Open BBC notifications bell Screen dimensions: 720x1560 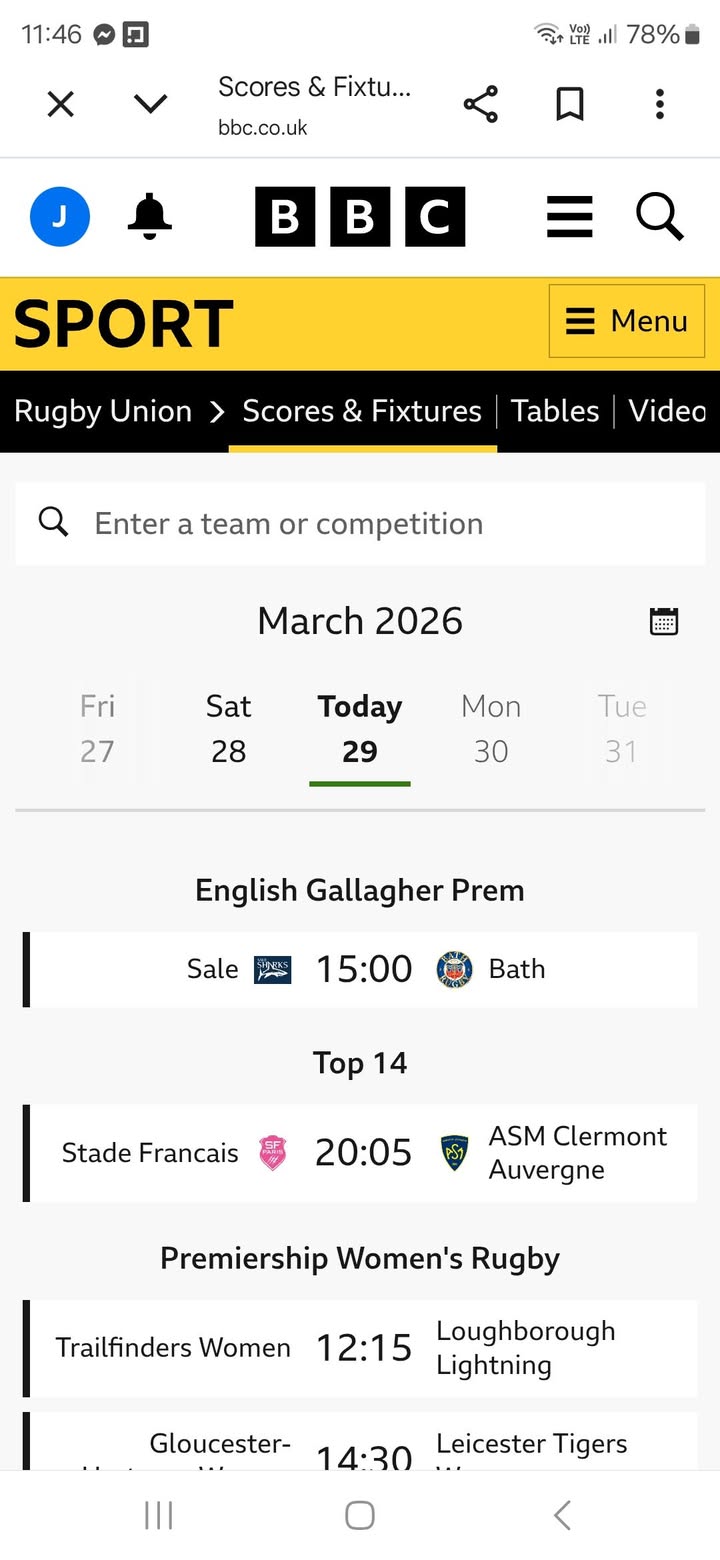pyautogui.click(x=150, y=216)
